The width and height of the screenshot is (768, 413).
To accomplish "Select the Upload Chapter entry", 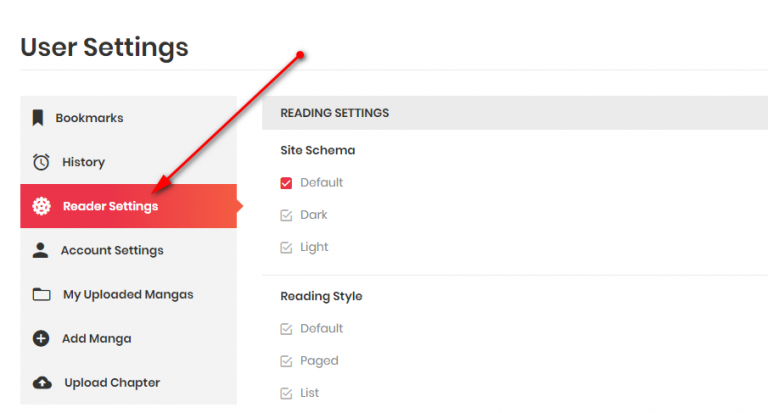I will point(128,383).
